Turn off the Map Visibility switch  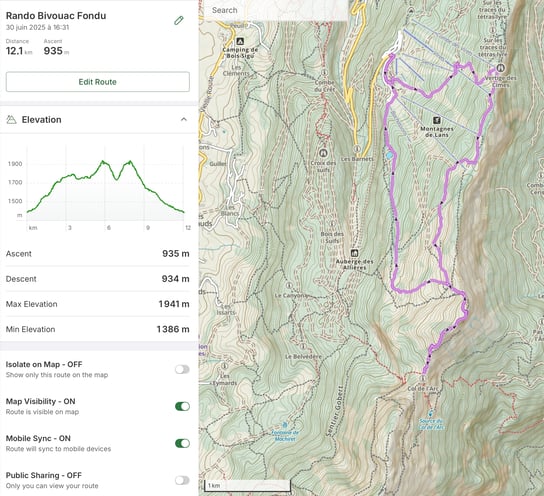pyautogui.click(x=182, y=406)
